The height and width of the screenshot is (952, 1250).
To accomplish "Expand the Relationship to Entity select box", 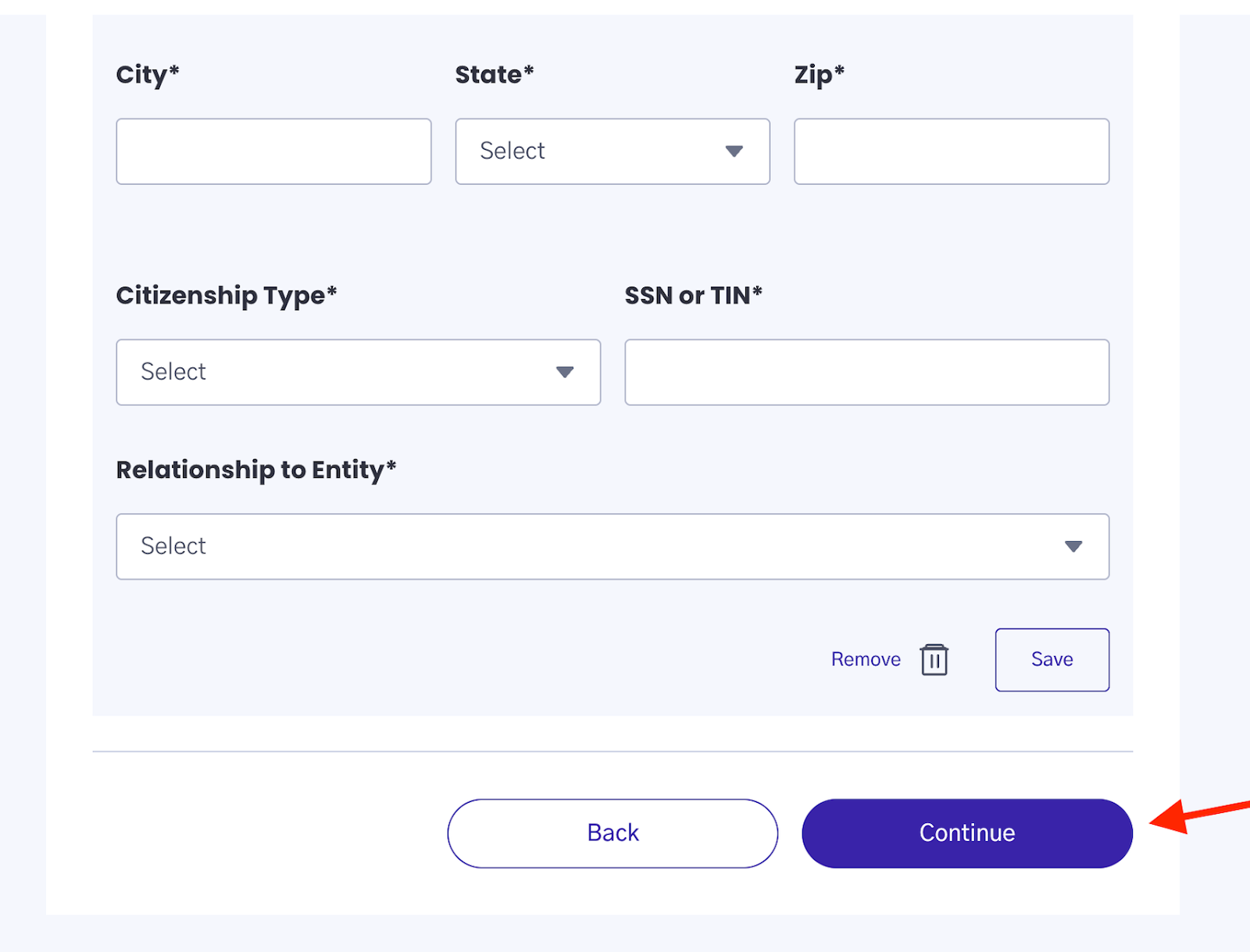I will point(612,547).
